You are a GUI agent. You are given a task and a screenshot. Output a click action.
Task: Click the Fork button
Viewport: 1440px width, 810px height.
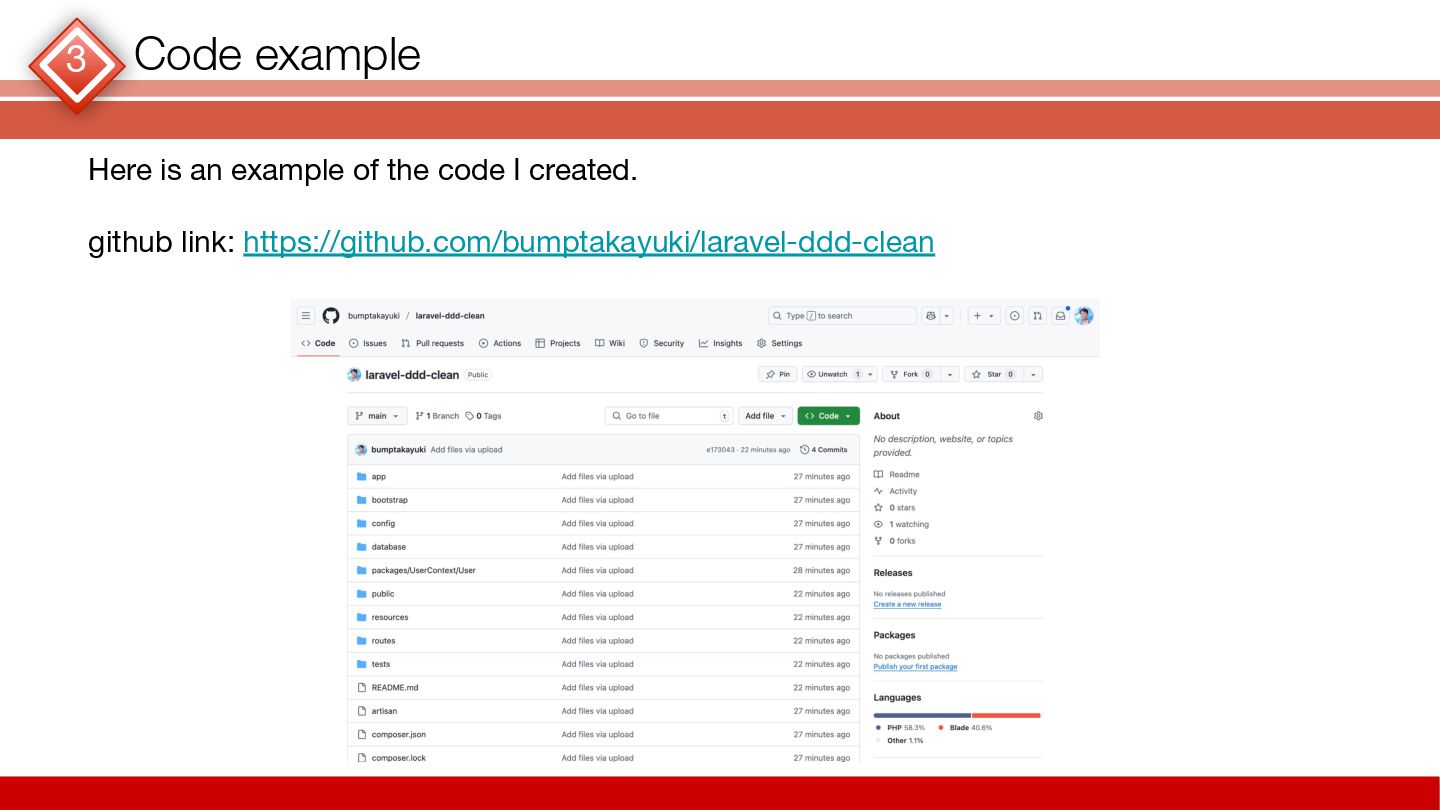(x=910, y=374)
